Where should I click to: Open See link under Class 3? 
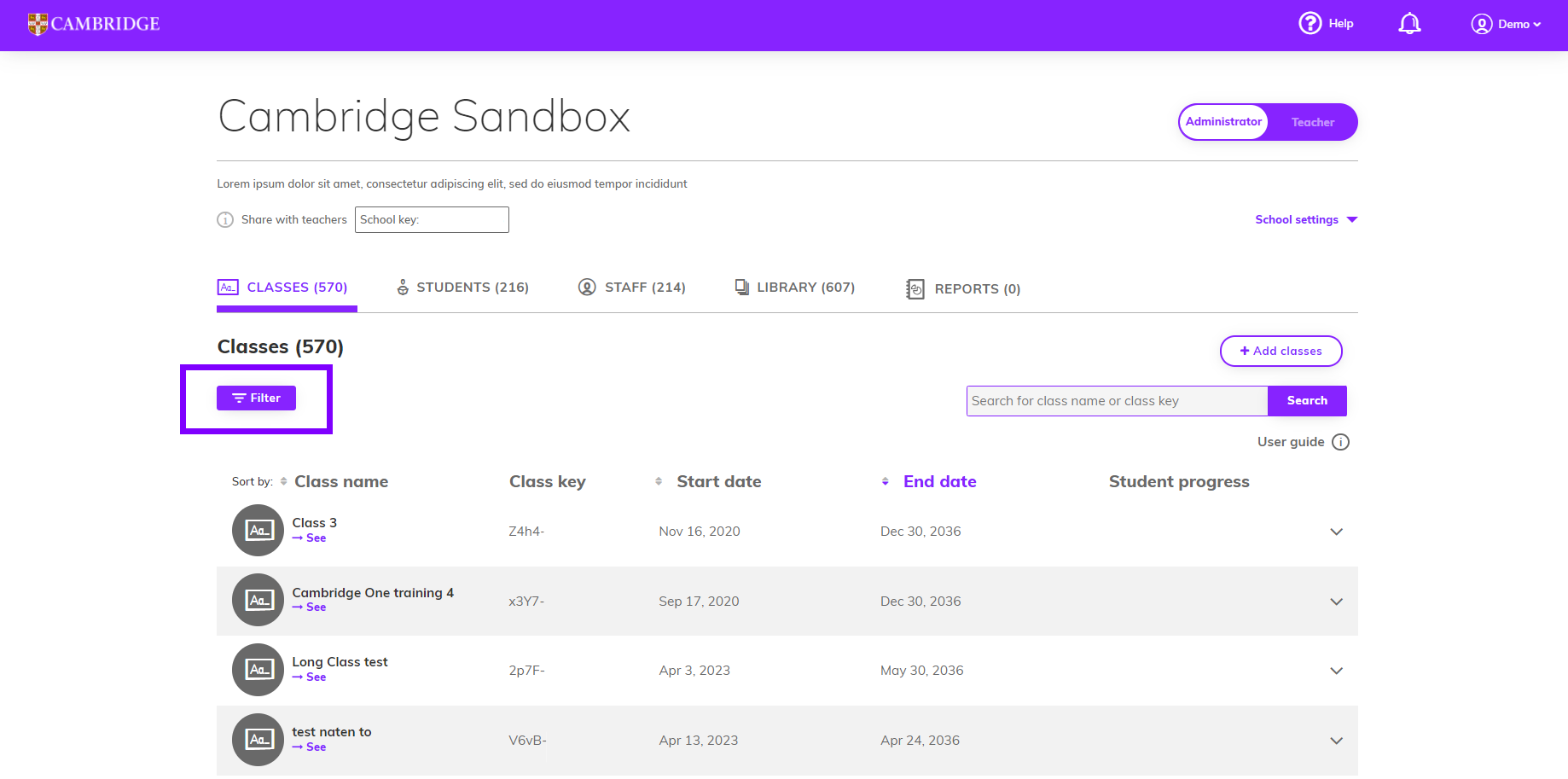click(309, 538)
